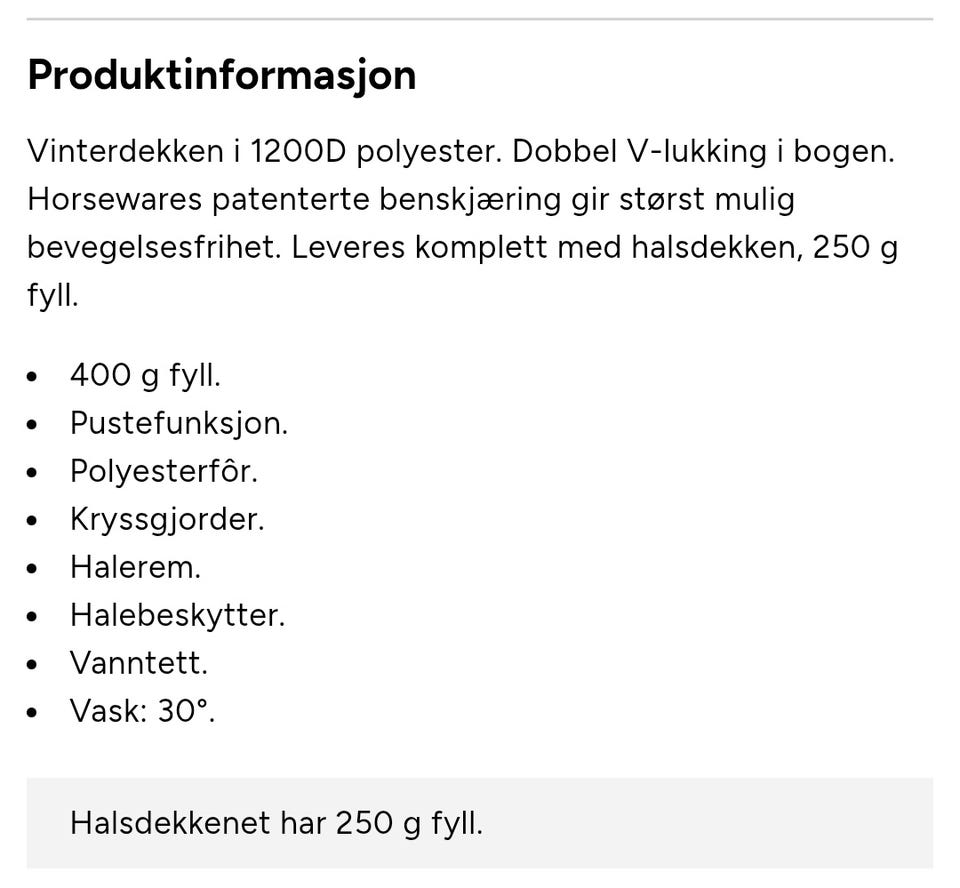Select the "400 g fyll." list item
The height and width of the screenshot is (888, 960).
click(x=145, y=375)
